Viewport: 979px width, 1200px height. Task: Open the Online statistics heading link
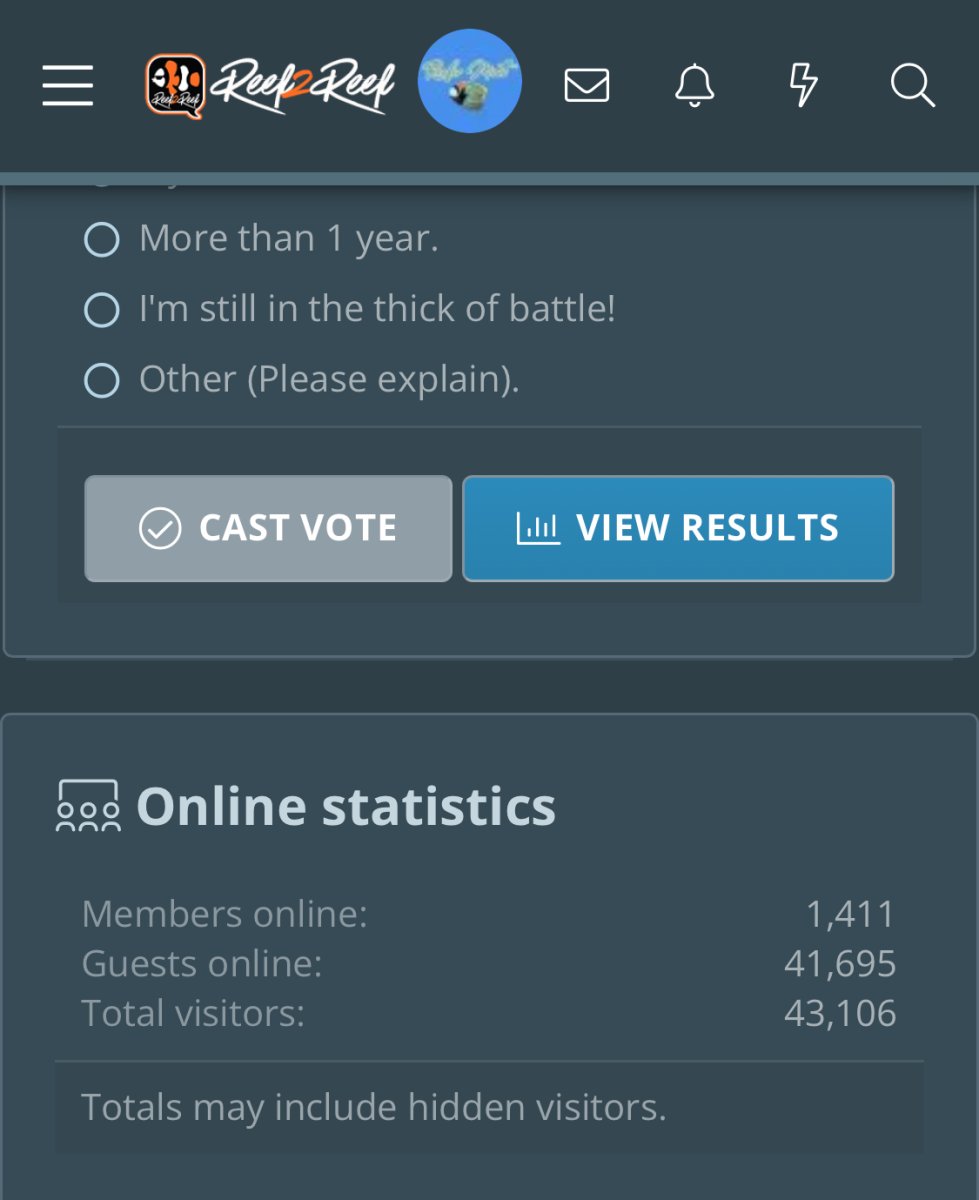pos(346,806)
